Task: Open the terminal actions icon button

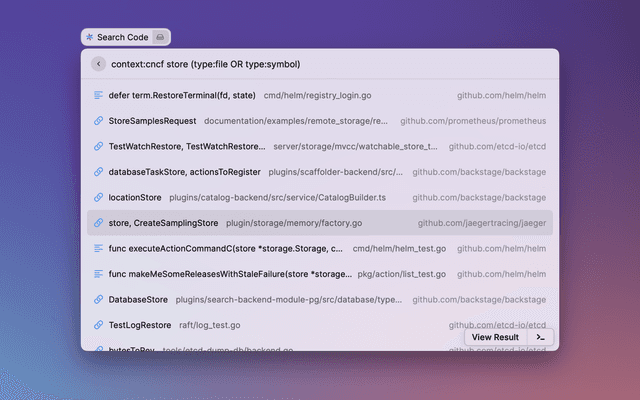Action: (540, 337)
